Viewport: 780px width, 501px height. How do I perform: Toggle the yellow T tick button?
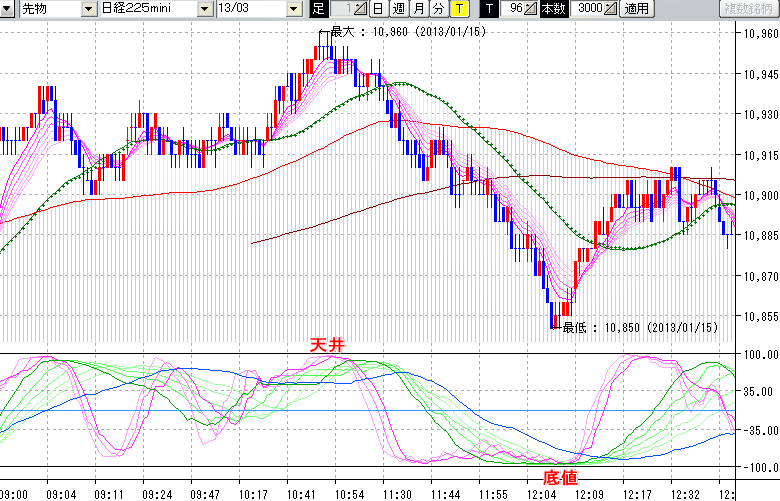tap(459, 9)
